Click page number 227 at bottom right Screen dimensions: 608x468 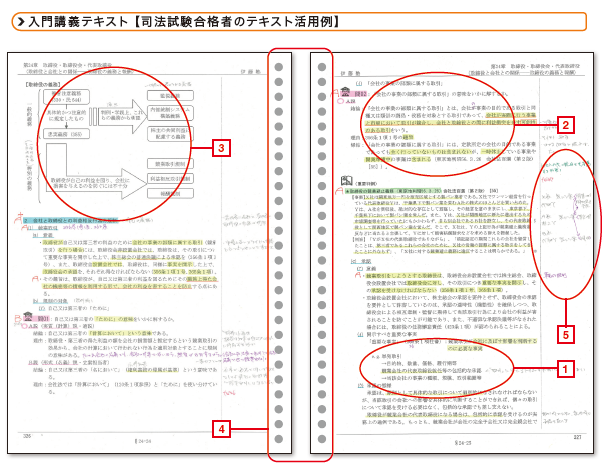577,436
